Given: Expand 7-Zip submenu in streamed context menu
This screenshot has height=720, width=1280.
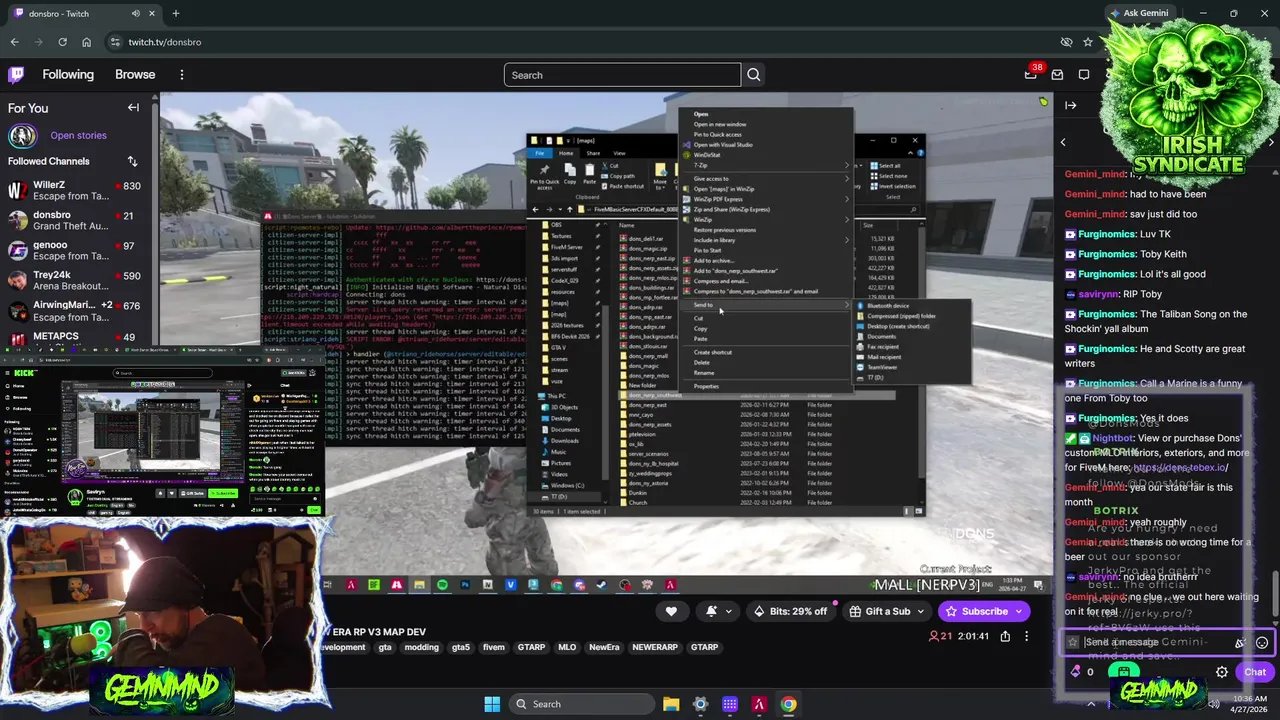Looking at the screenshot, I should pos(766,165).
